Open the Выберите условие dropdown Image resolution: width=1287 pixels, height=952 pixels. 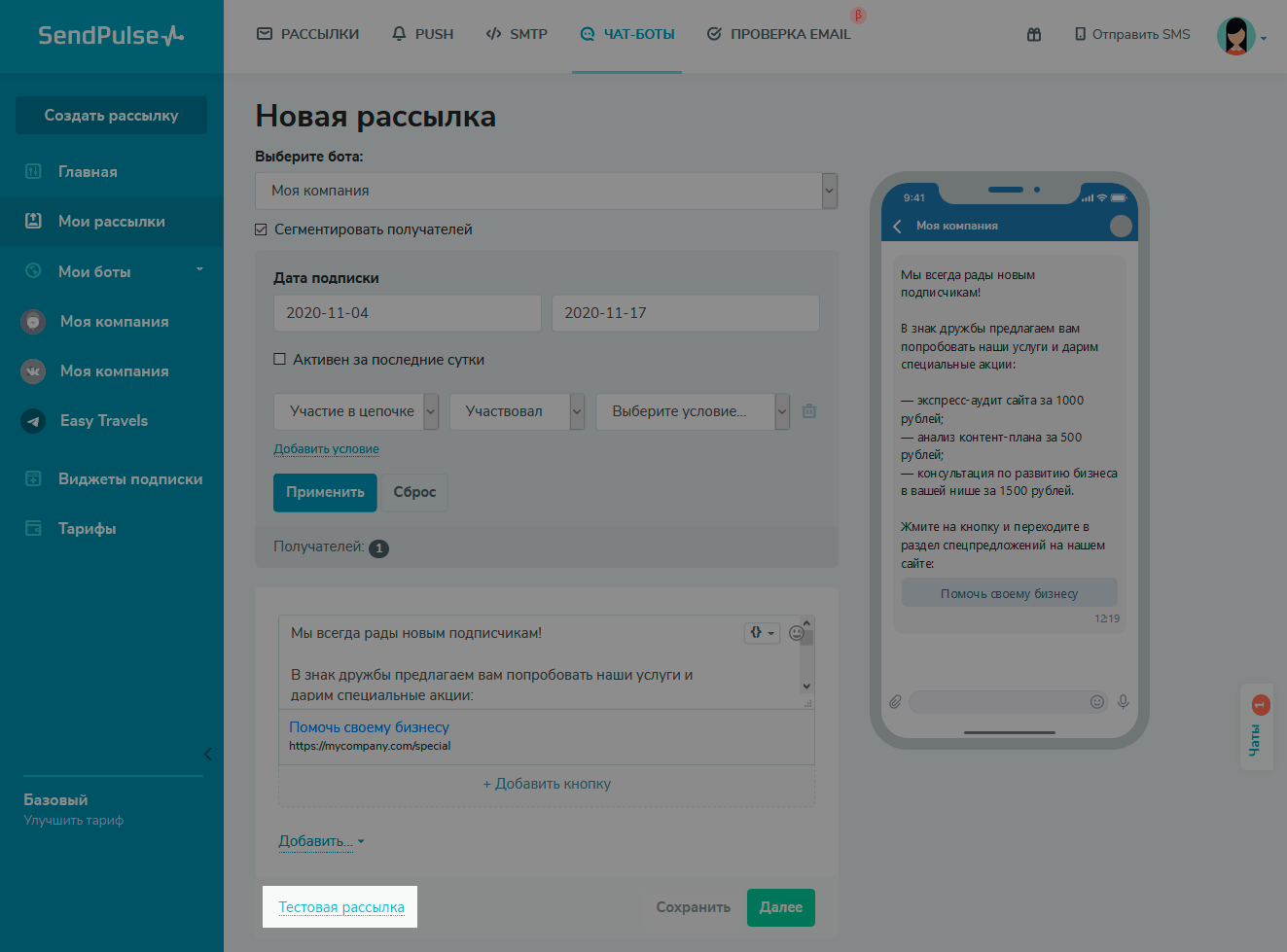(693, 411)
